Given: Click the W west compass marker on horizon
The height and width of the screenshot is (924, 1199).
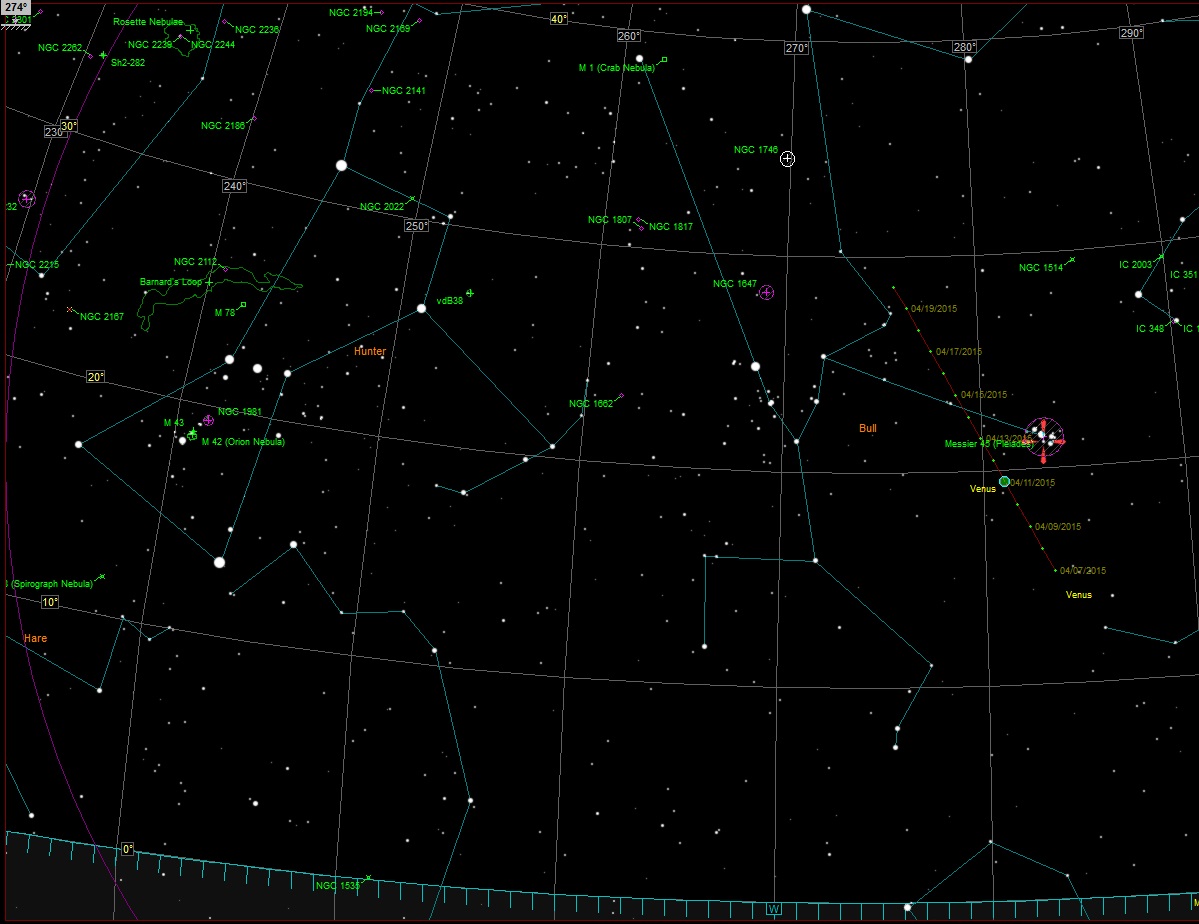Looking at the screenshot, I should coord(773,909).
